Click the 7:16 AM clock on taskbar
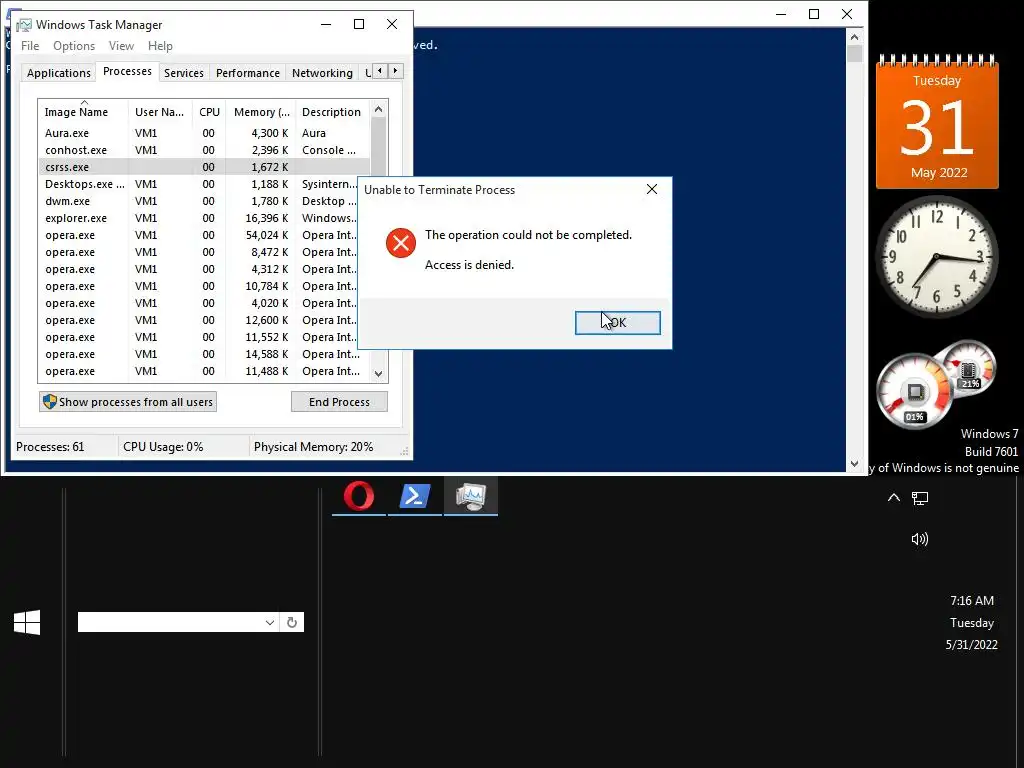Image resolution: width=1024 pixels, height=768 pixels. point(972,601)
